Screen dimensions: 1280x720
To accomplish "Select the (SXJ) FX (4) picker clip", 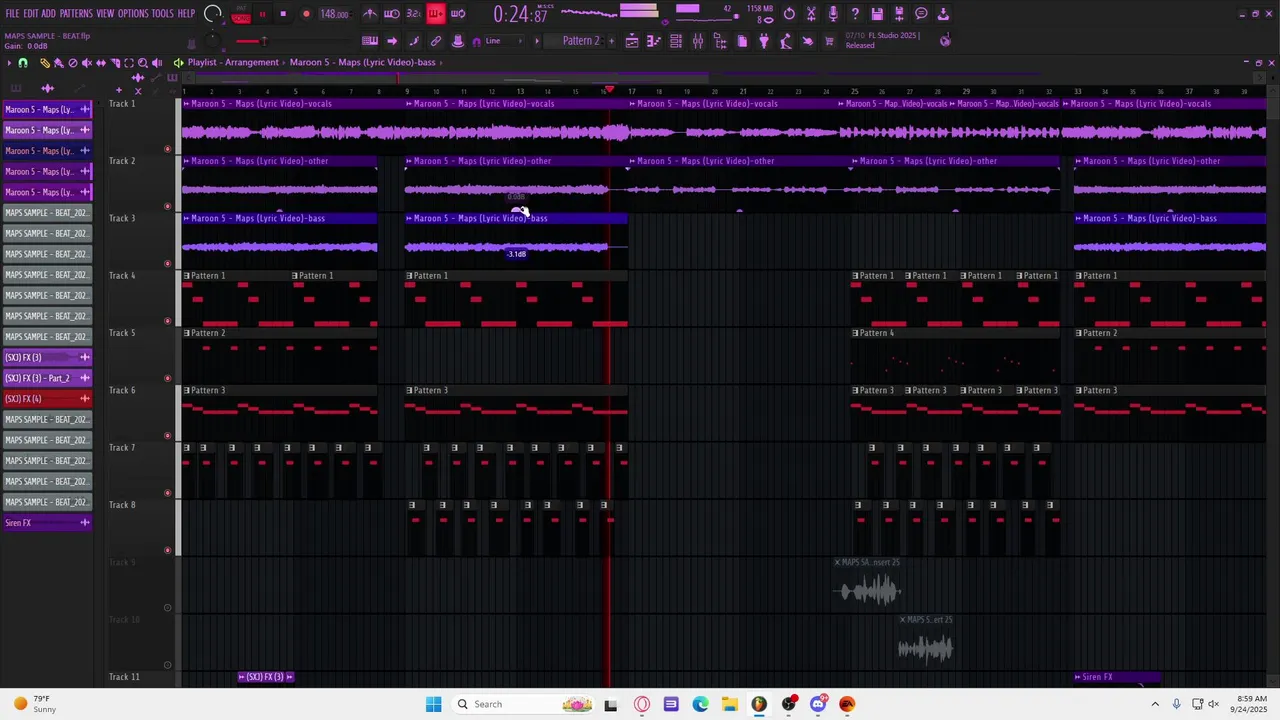I will point(47,399).
